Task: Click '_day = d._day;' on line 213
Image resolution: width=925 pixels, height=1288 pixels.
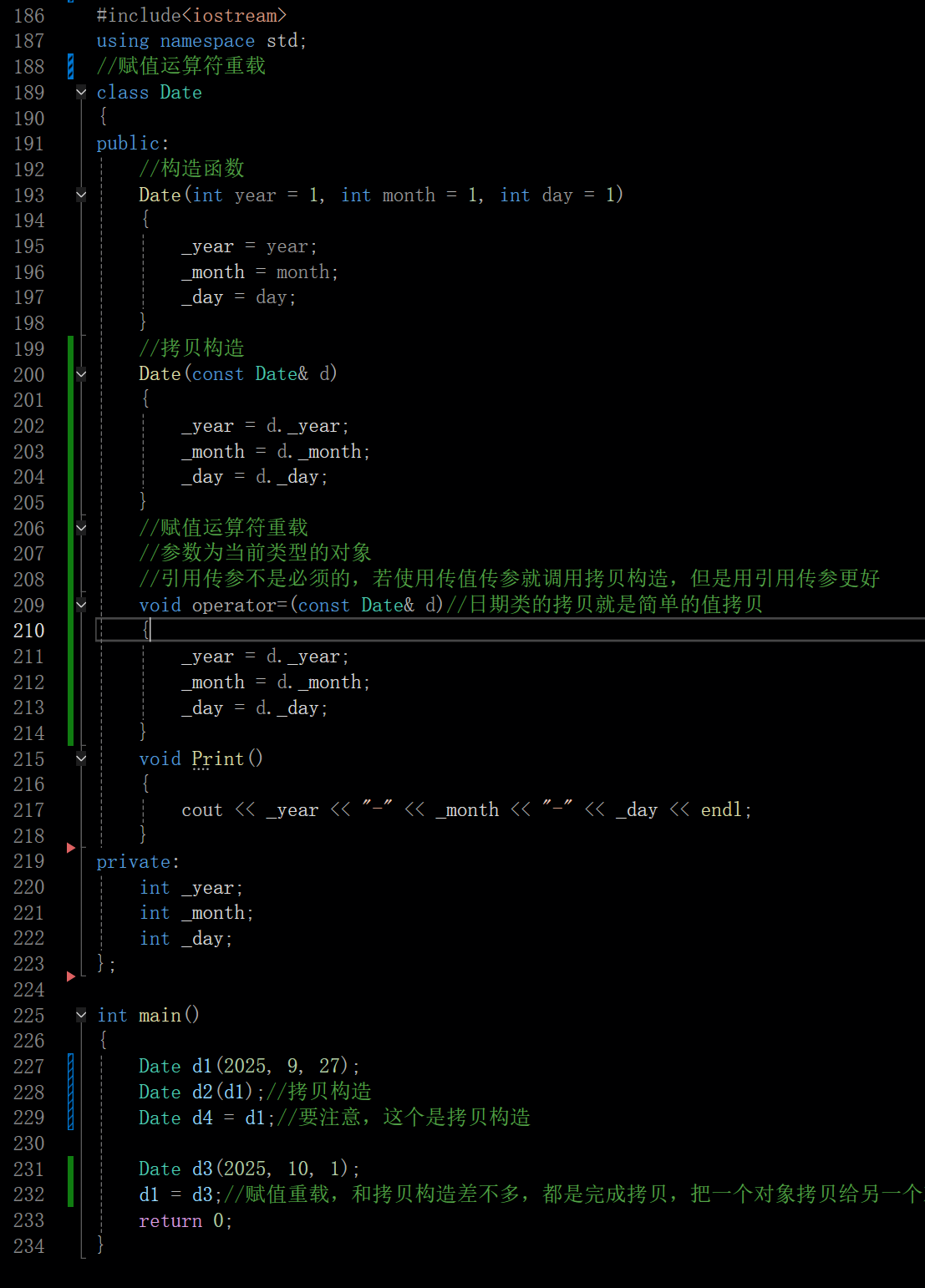Action: (255, 708)
